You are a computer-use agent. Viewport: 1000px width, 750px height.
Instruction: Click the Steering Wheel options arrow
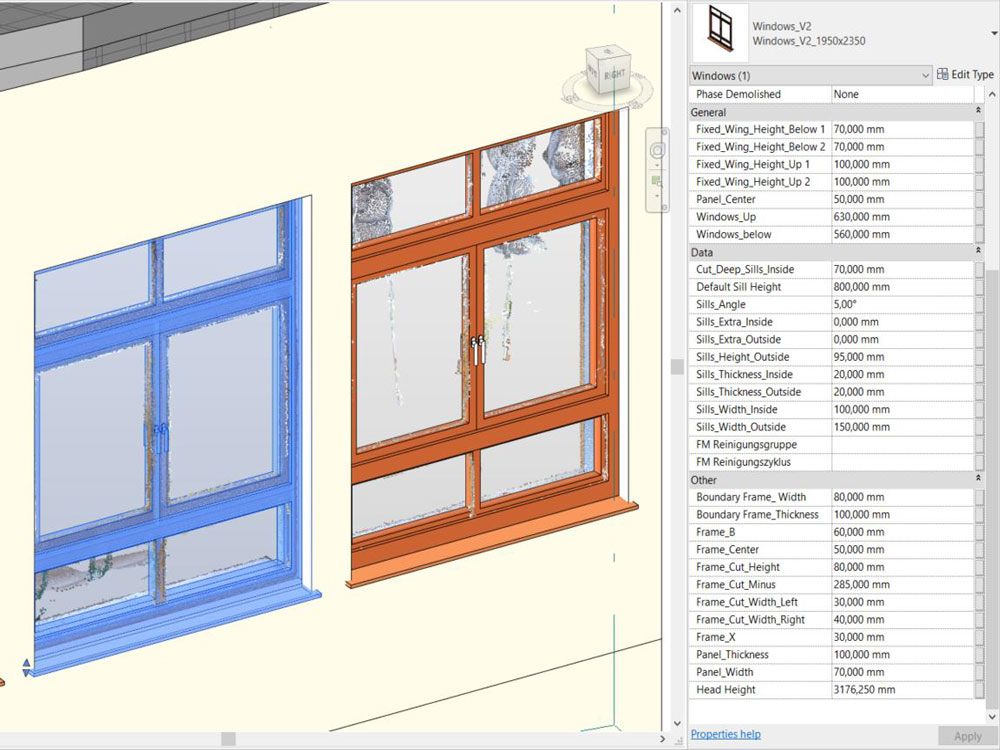coord(657,165)
